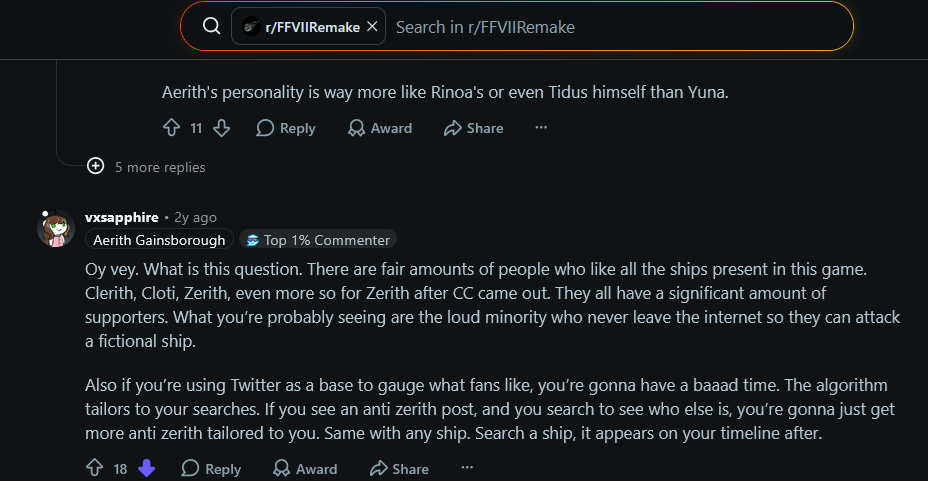
Task: Click the search magnifier icon
Action: [211, 26]
